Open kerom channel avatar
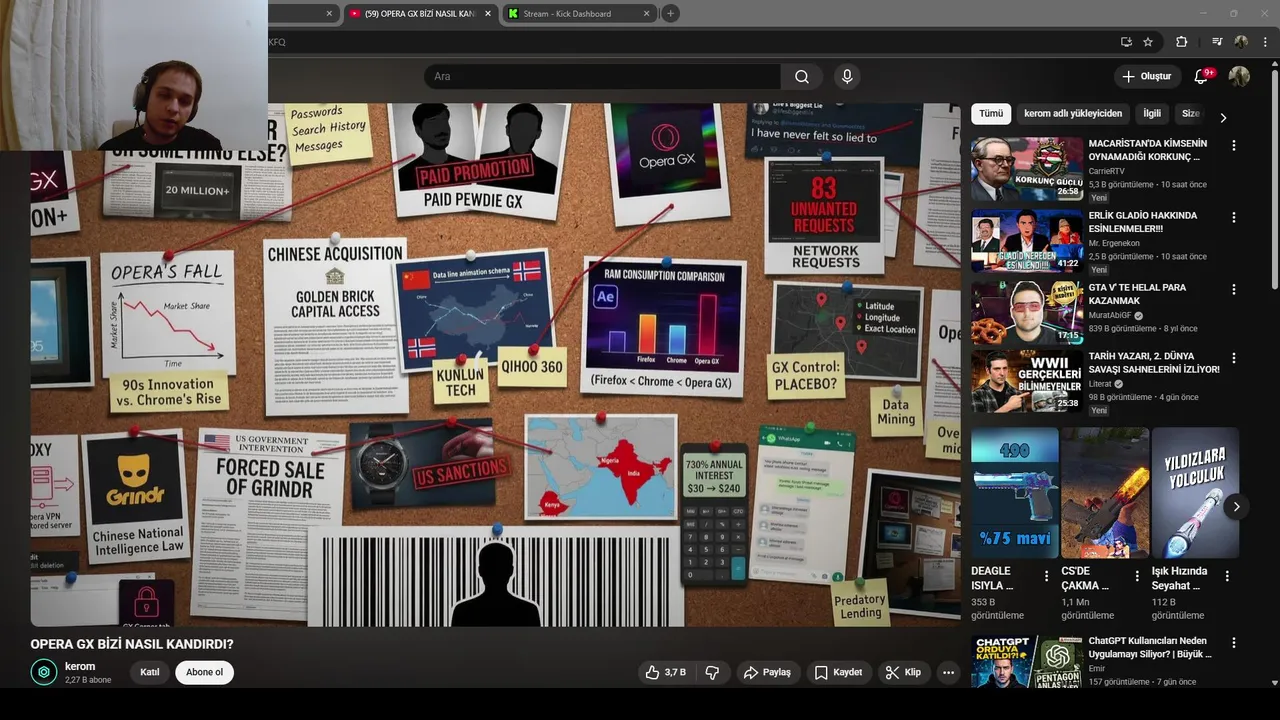 tap(44, 672)
